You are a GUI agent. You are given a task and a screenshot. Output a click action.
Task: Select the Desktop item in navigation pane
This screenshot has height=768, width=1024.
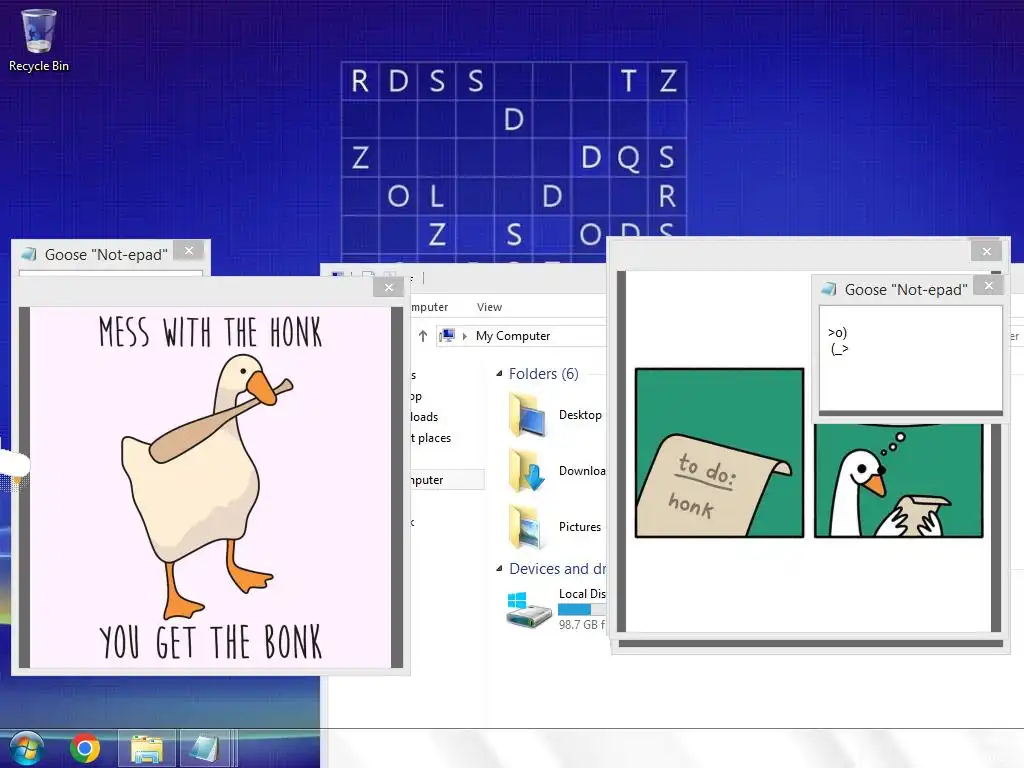click(x=416, y=396)
